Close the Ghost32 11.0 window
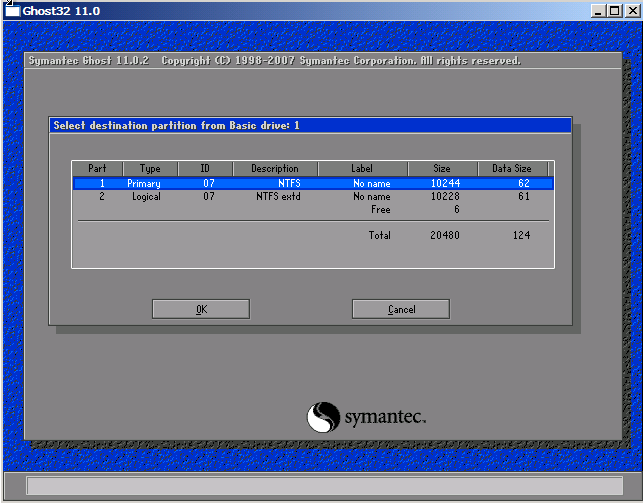Screen dimensions: 643x503 coord(632,11)
